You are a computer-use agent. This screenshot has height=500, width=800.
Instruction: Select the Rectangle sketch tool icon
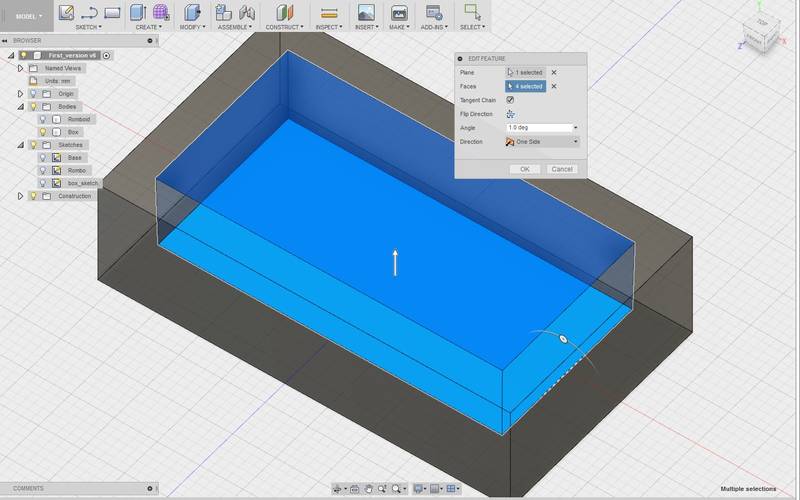click(x=112, y=12)
